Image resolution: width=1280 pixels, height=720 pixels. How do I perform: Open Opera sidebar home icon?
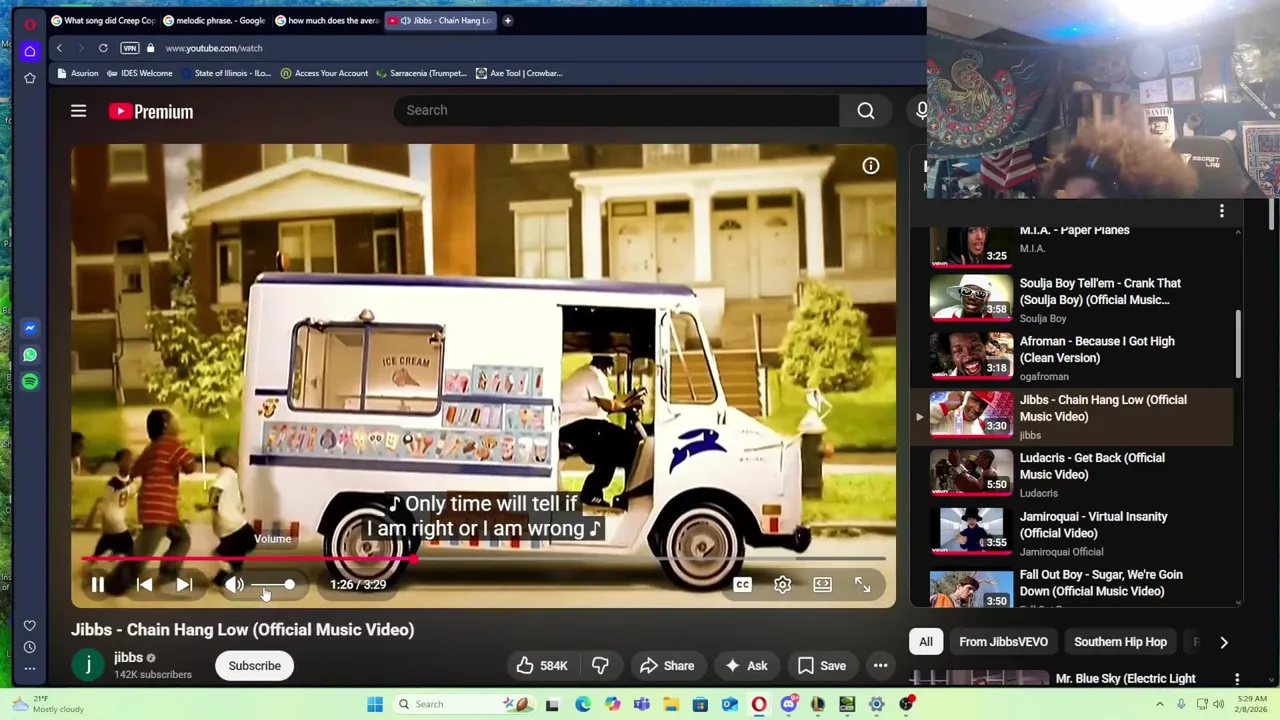click(x=30, y=51)
